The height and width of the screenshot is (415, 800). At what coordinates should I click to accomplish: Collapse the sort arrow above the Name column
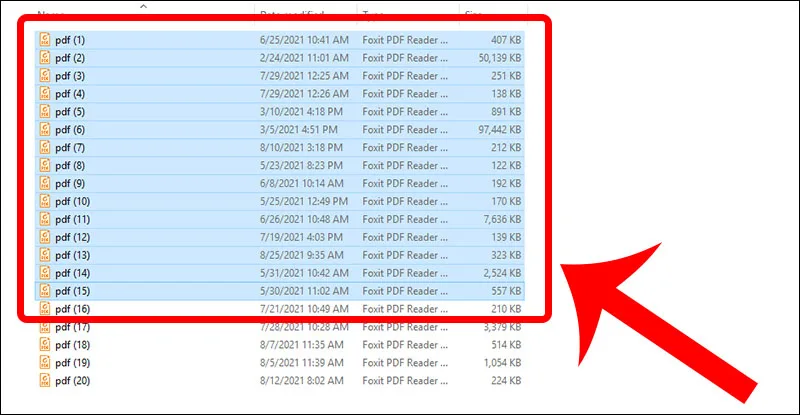(x=144, y=6)
